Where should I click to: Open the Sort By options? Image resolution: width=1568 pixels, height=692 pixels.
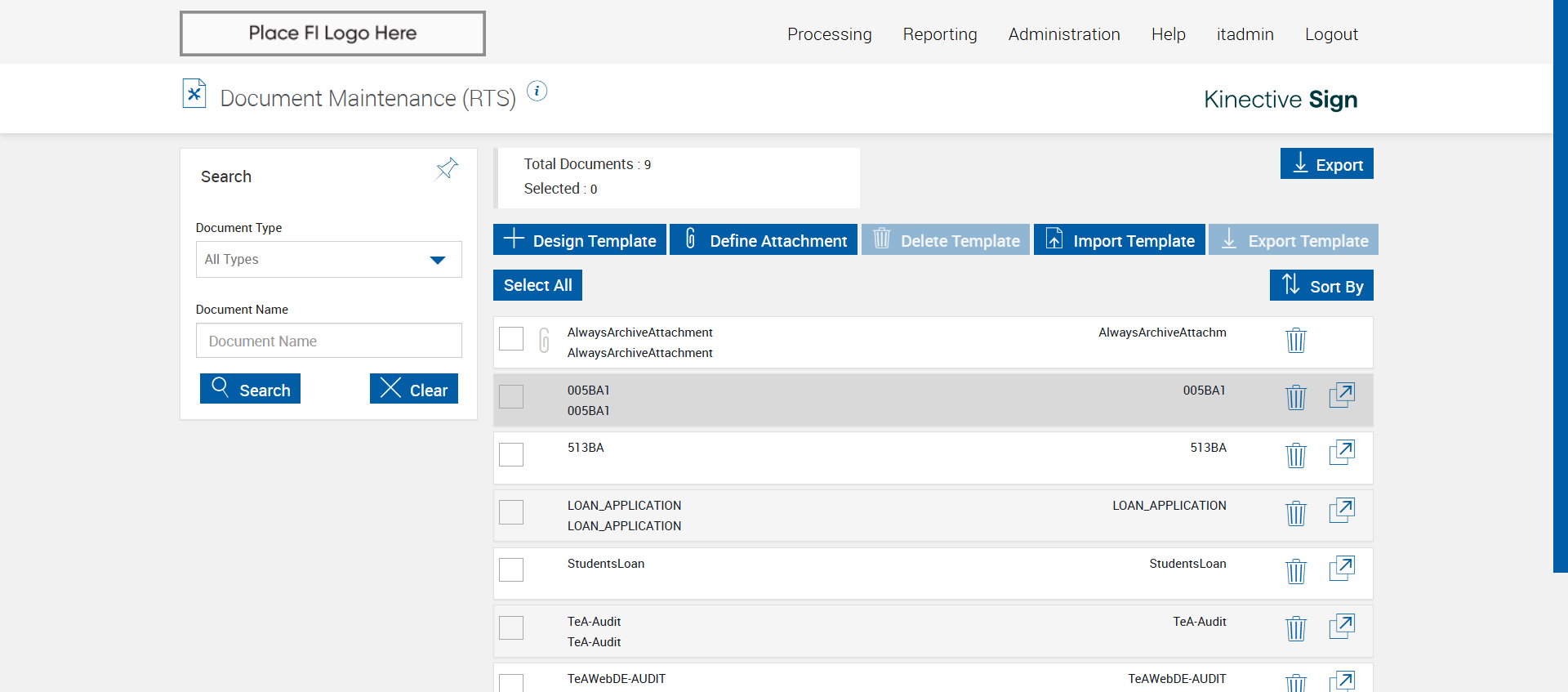(x=1321, y=286)
